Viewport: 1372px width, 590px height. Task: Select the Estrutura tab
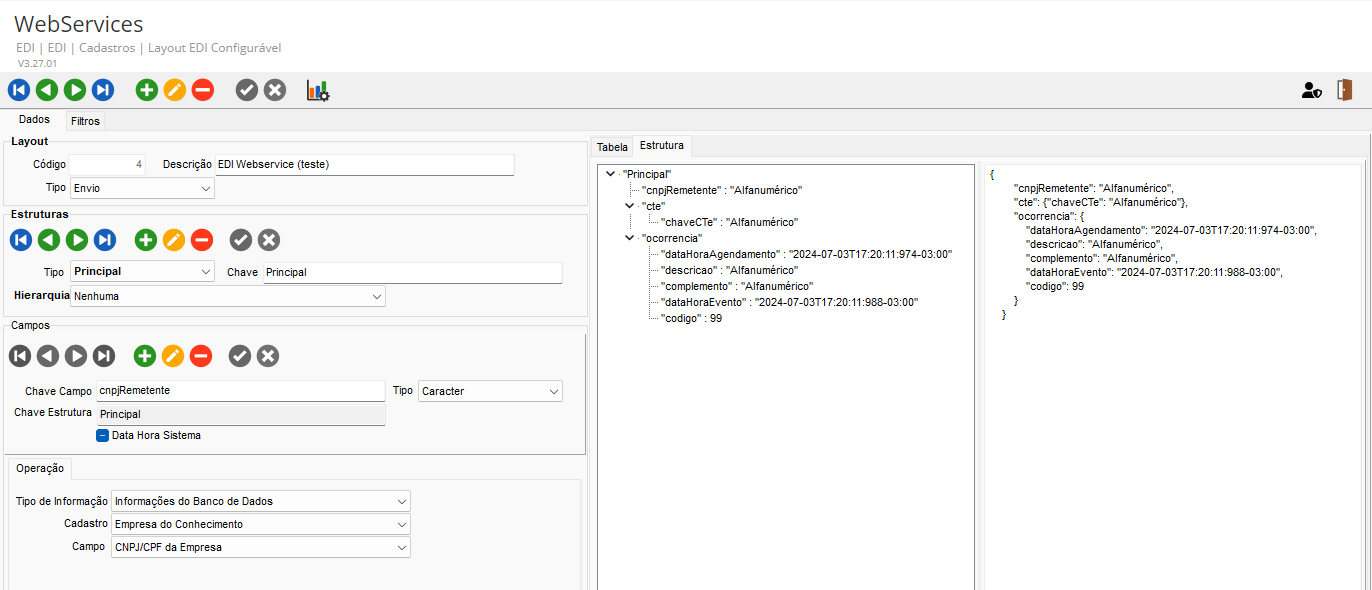click(x=662, y=146)
